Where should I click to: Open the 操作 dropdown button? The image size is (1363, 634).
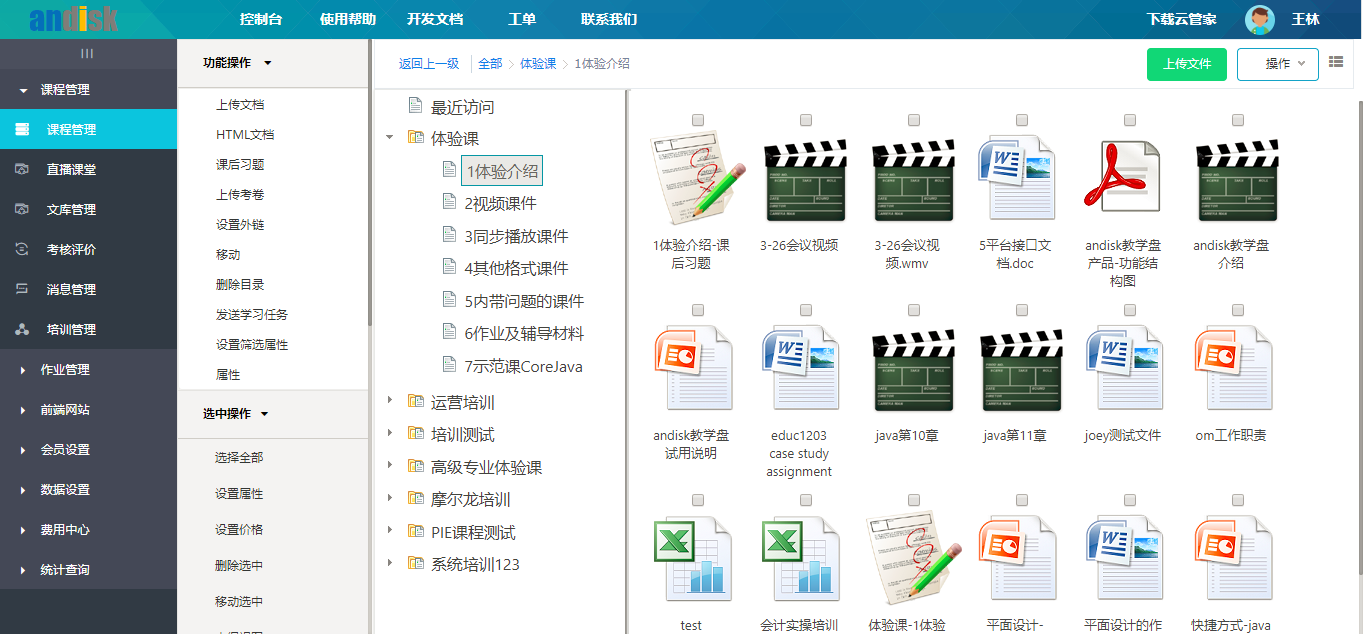1277,64
